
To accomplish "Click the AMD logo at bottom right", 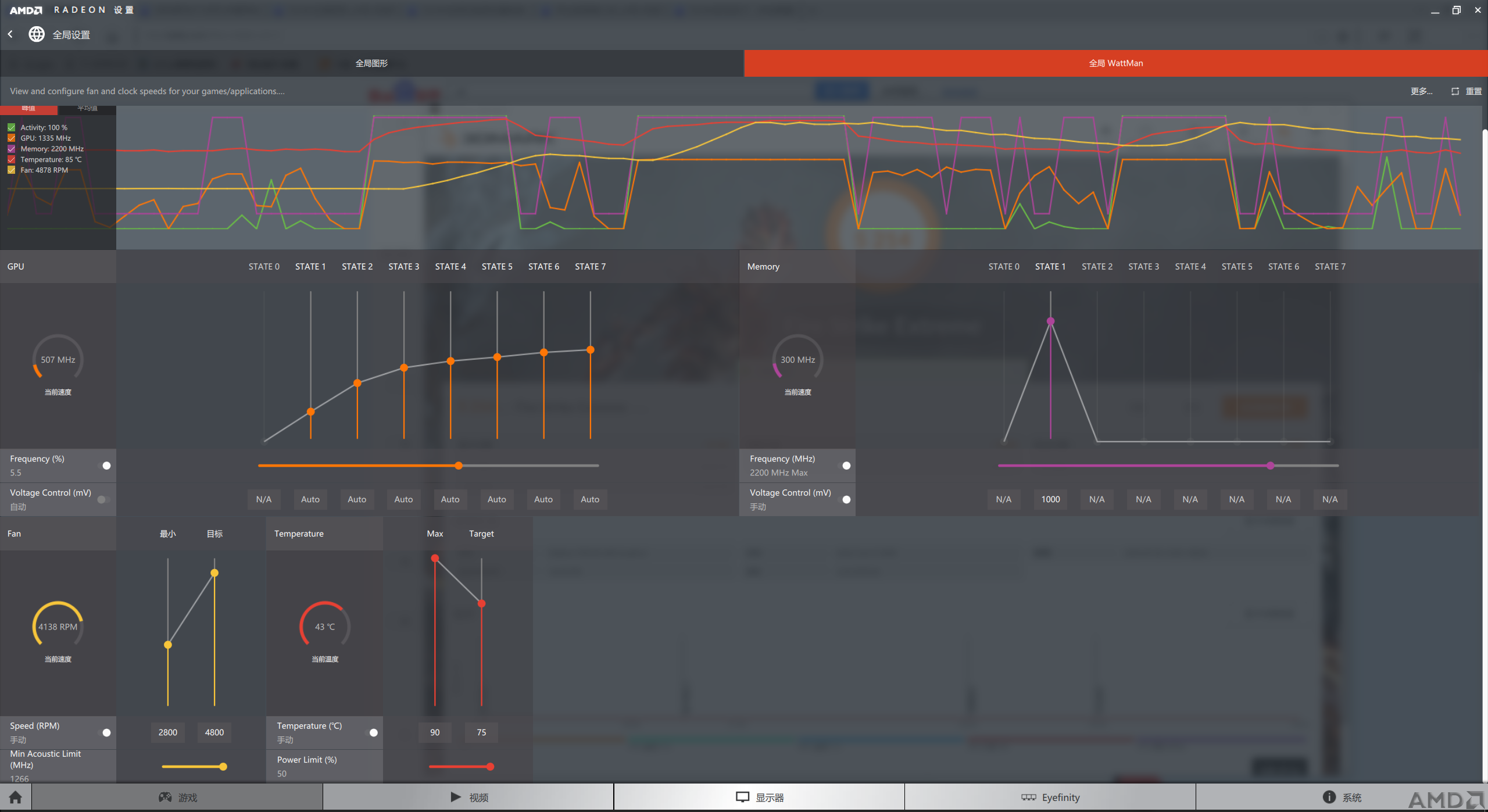I will click(x=1447, y=800).
